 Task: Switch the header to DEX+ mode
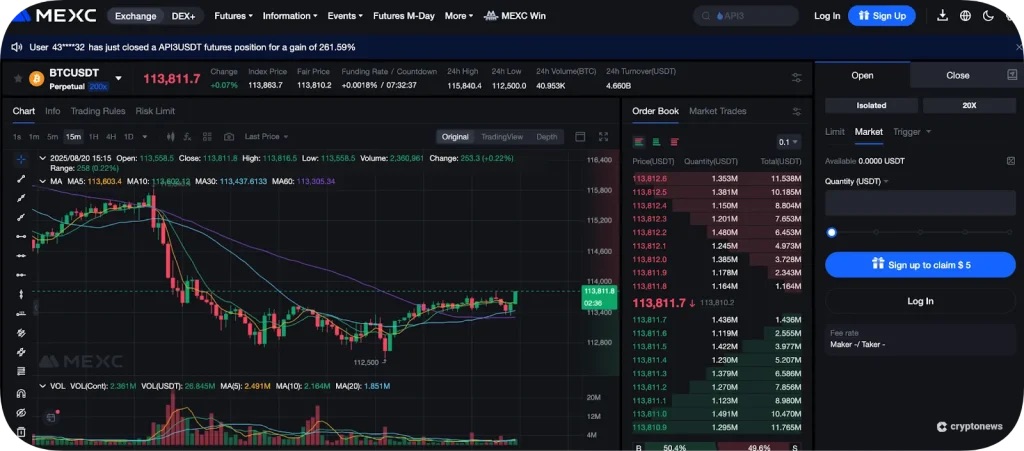click(184, 16)
